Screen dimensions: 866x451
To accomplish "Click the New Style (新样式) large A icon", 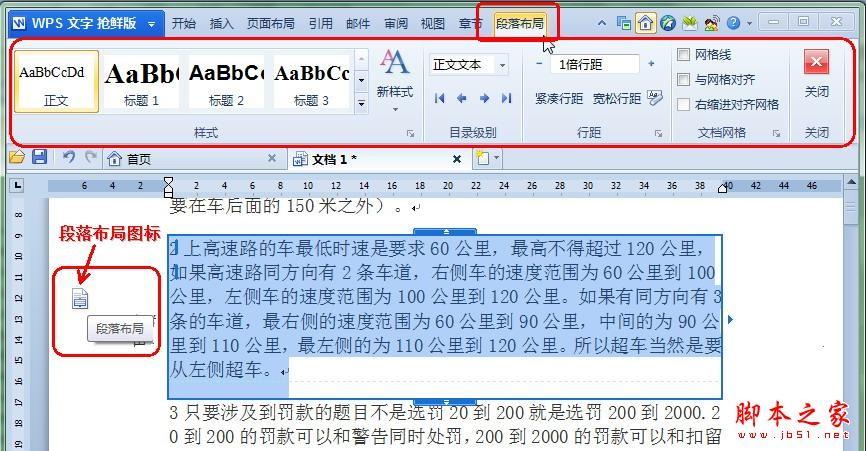I will click(x=394, y=62).
